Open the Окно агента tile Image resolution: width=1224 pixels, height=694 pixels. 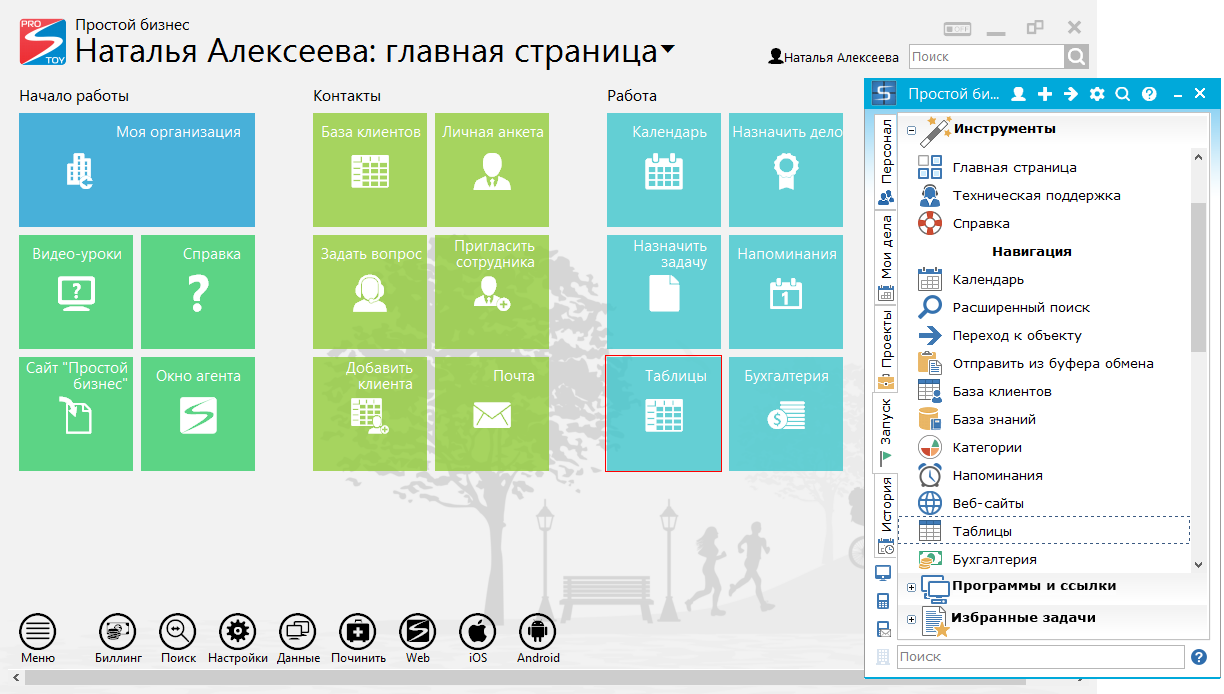[198, 414]
